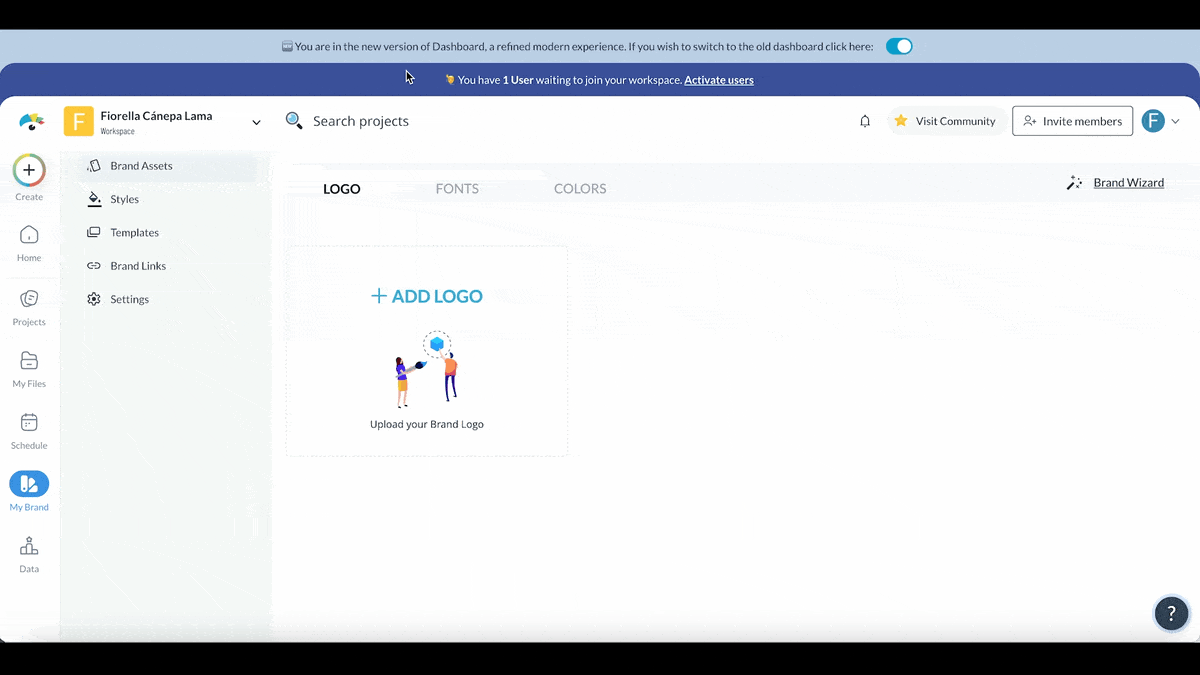The height and width of the screenshot is (675, 1200).
Task: Open My Files in sidebar
Action: point(29,361)
